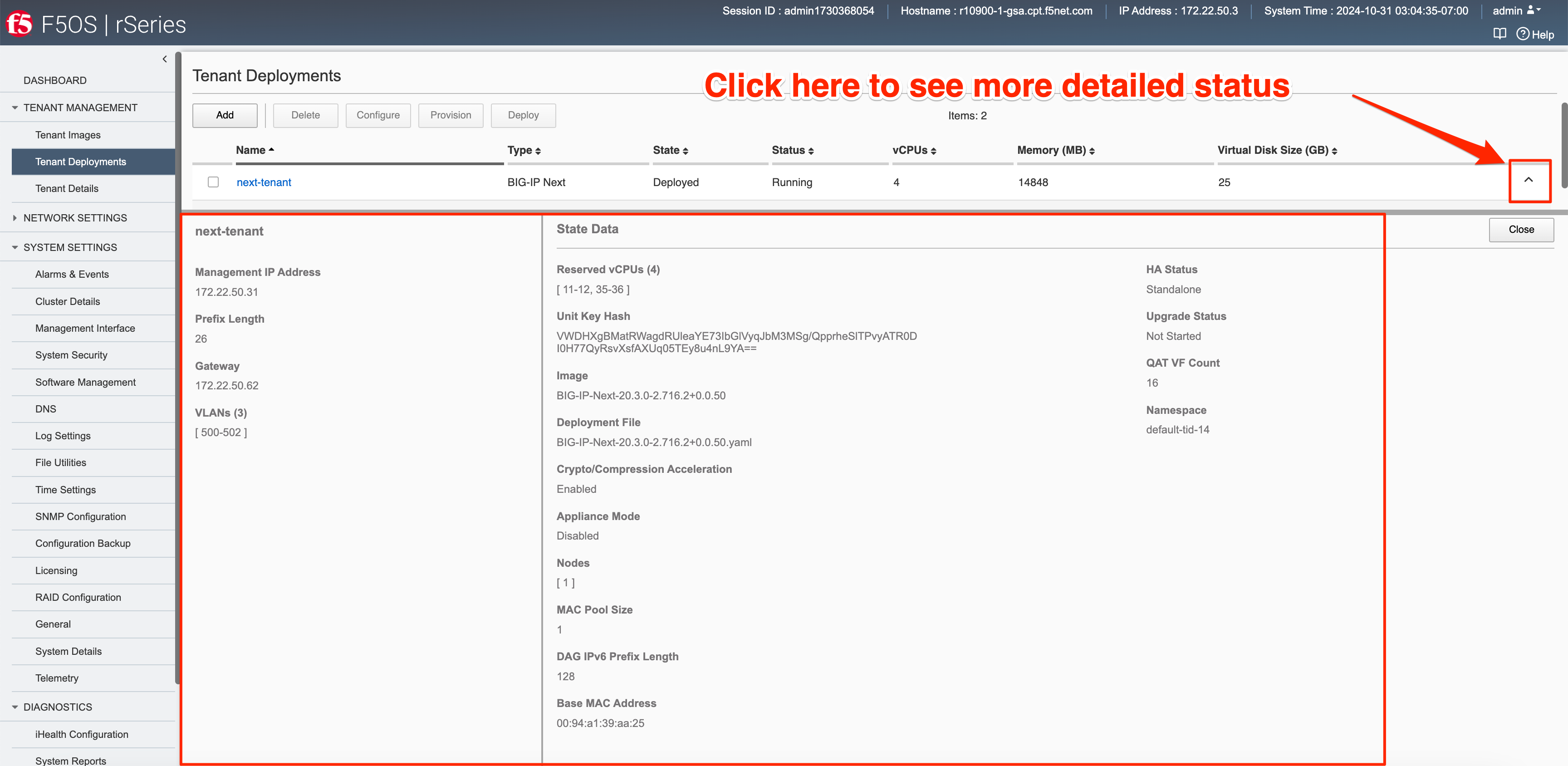Click the Namespace value default-tid-14

[1177, 430]
